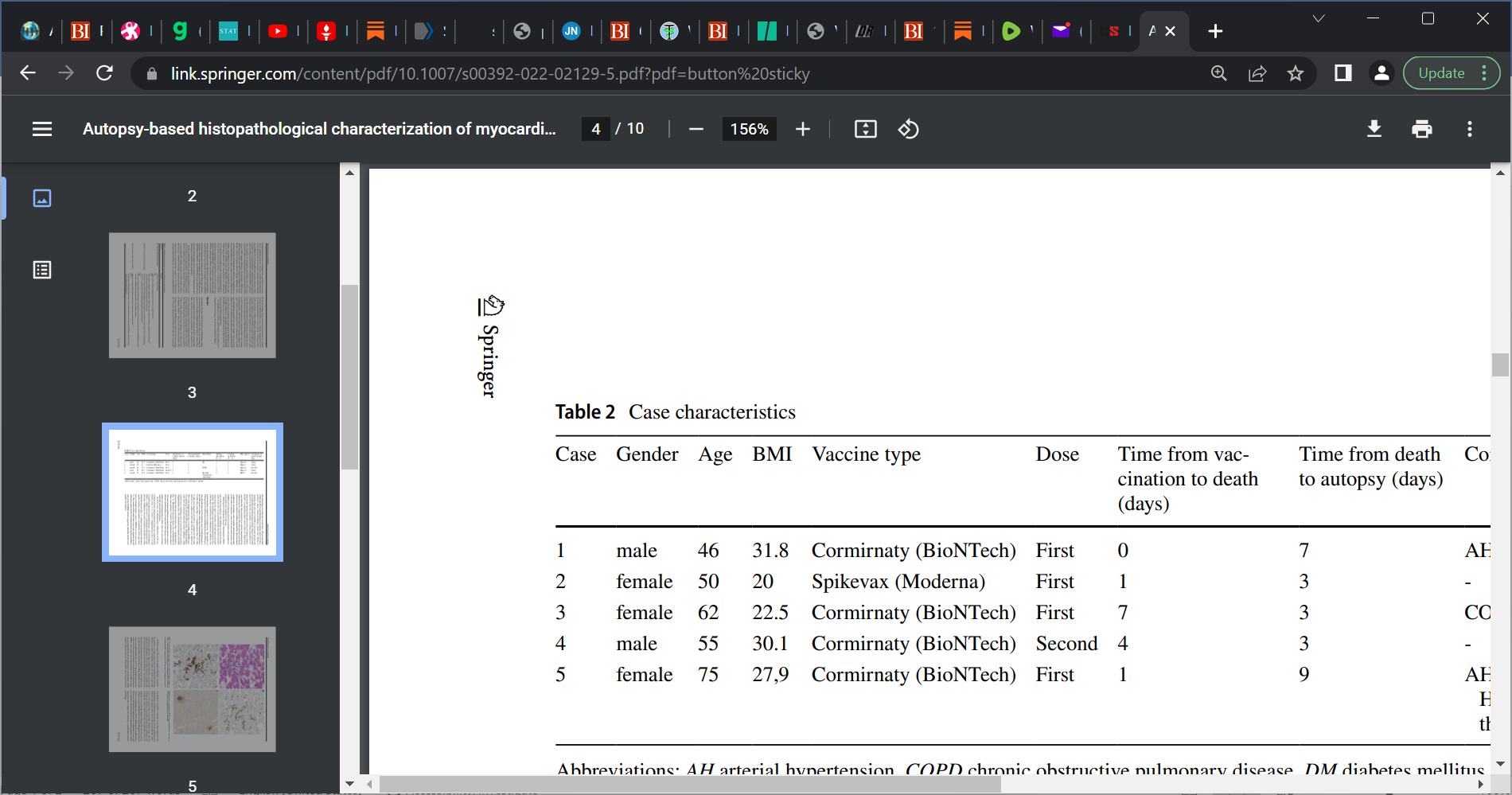Select the highlighted page 4 thumbnail
The height and width of the screenshot is (795, 1512).
click(193, 493)
